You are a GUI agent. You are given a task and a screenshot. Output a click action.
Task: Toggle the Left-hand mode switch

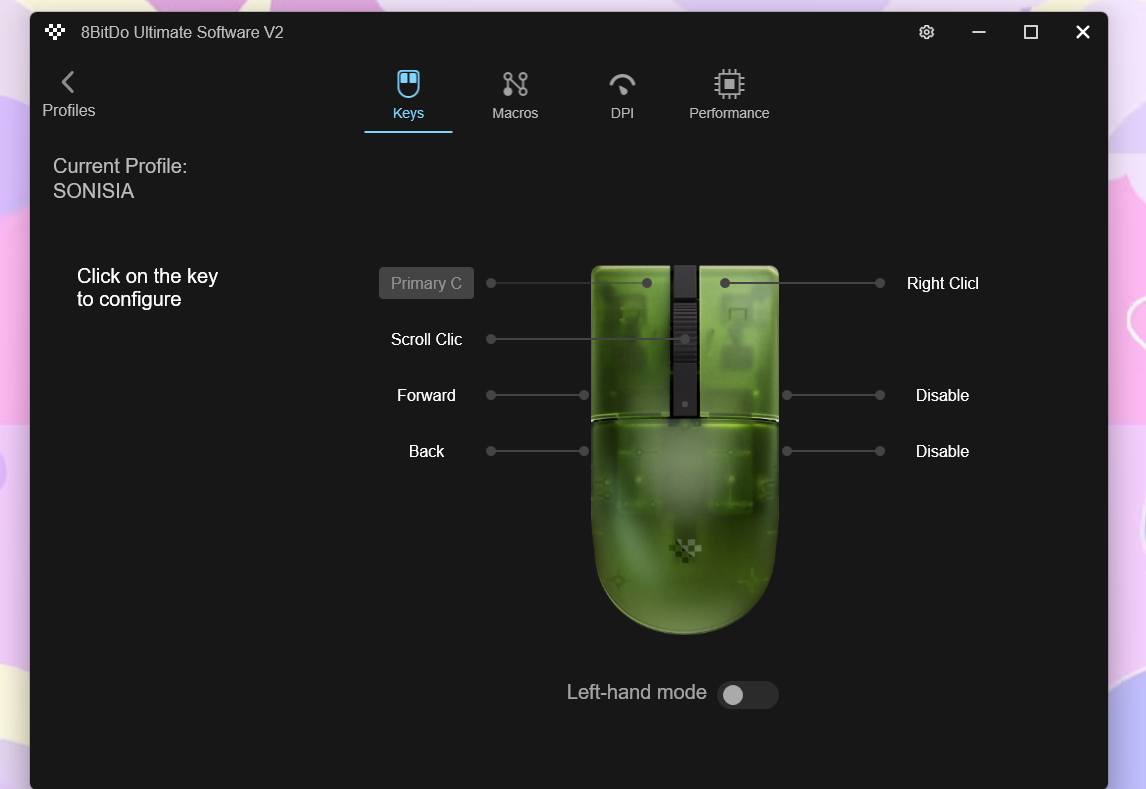click(x=748, y=695)
